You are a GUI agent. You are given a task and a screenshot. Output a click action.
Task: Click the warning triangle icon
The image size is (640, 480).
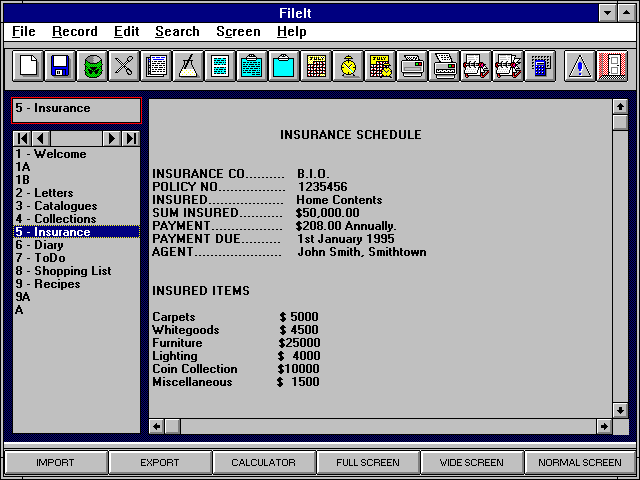pyautogui.click(x=579, y=67)
